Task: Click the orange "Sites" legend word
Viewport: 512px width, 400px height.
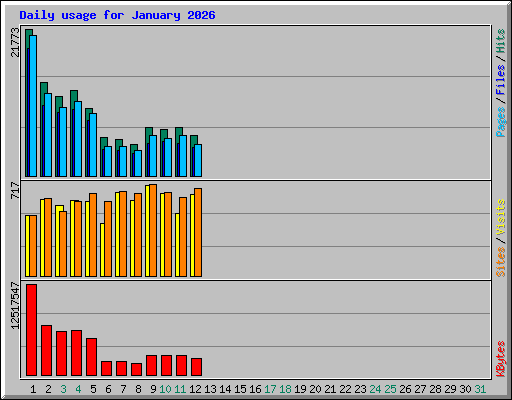Action: point(500,262)
